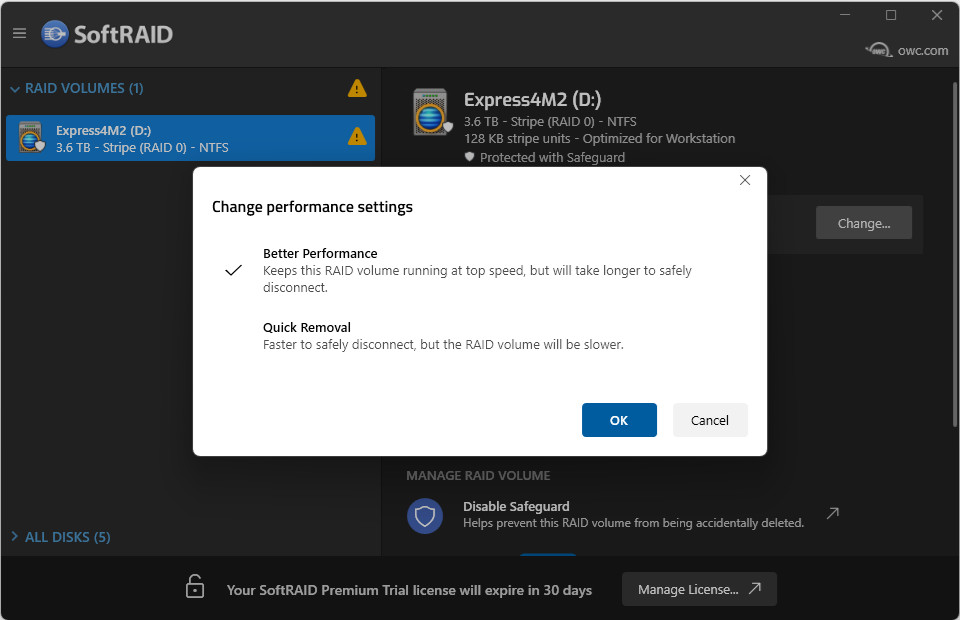Close the performance settings dialog
Viewport: 960px width, 620px height.
point(744,180)
